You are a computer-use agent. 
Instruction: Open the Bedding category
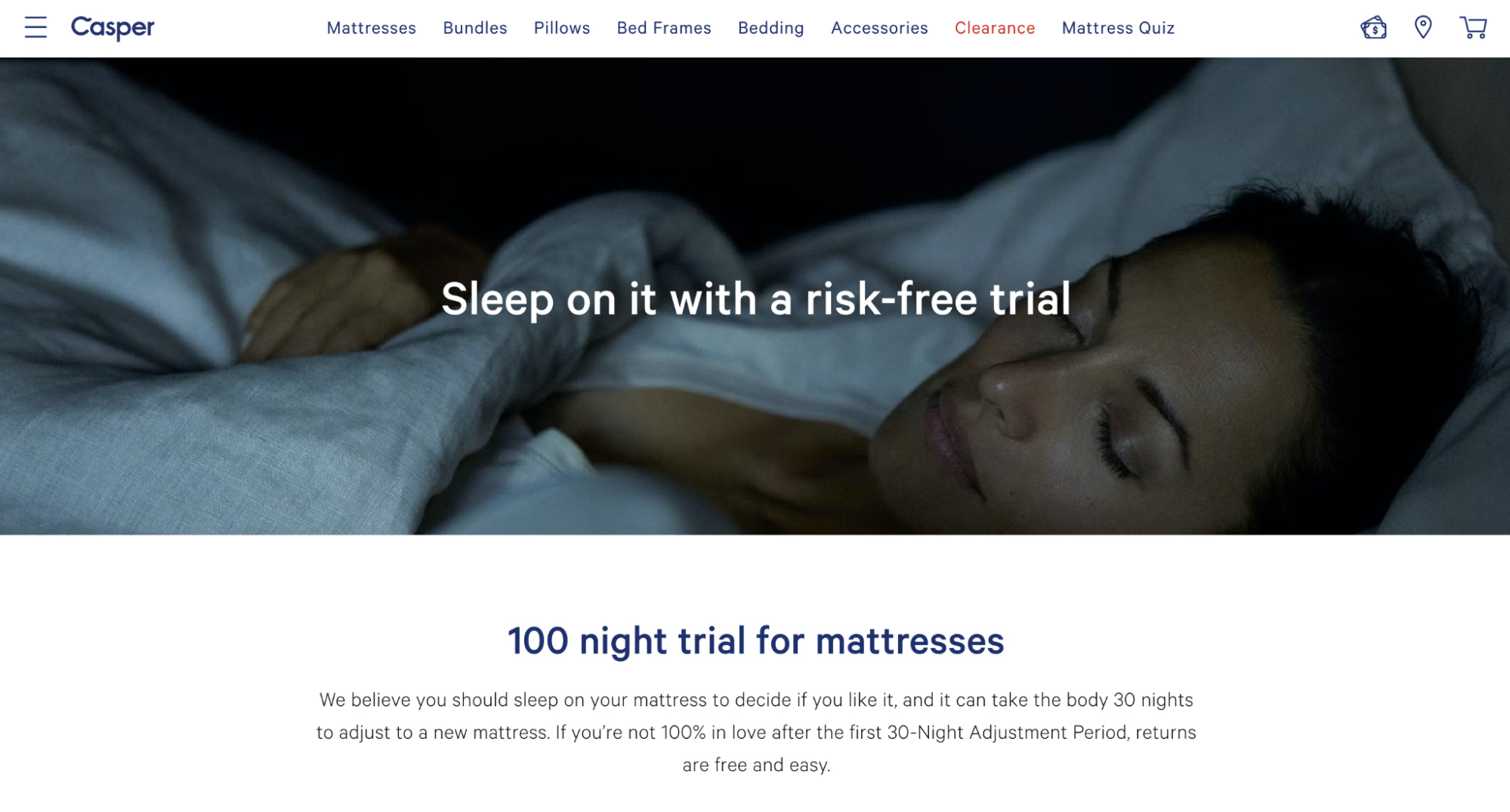771,28
